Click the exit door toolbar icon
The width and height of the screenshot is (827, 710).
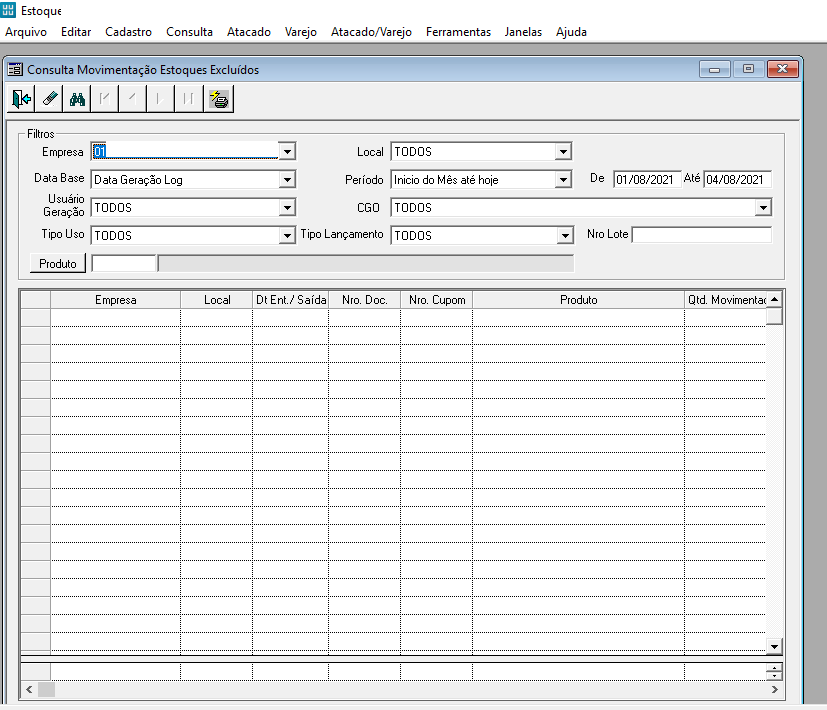tap(21, 99)
